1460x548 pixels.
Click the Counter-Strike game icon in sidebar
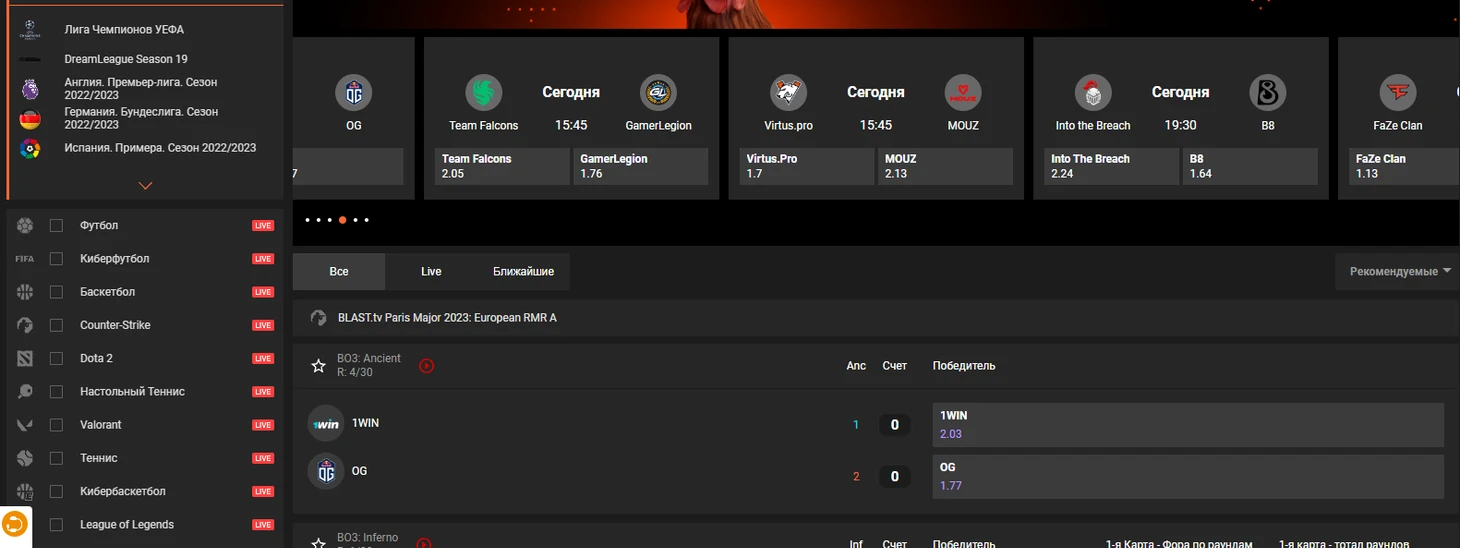click(25, 325)
